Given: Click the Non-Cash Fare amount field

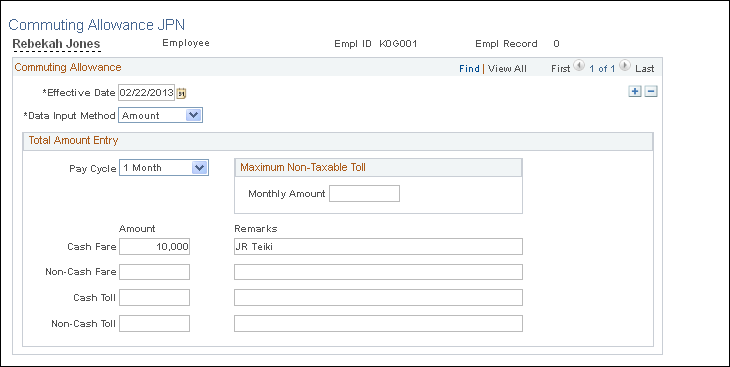Looking at the screenshot, I should 155,272.
